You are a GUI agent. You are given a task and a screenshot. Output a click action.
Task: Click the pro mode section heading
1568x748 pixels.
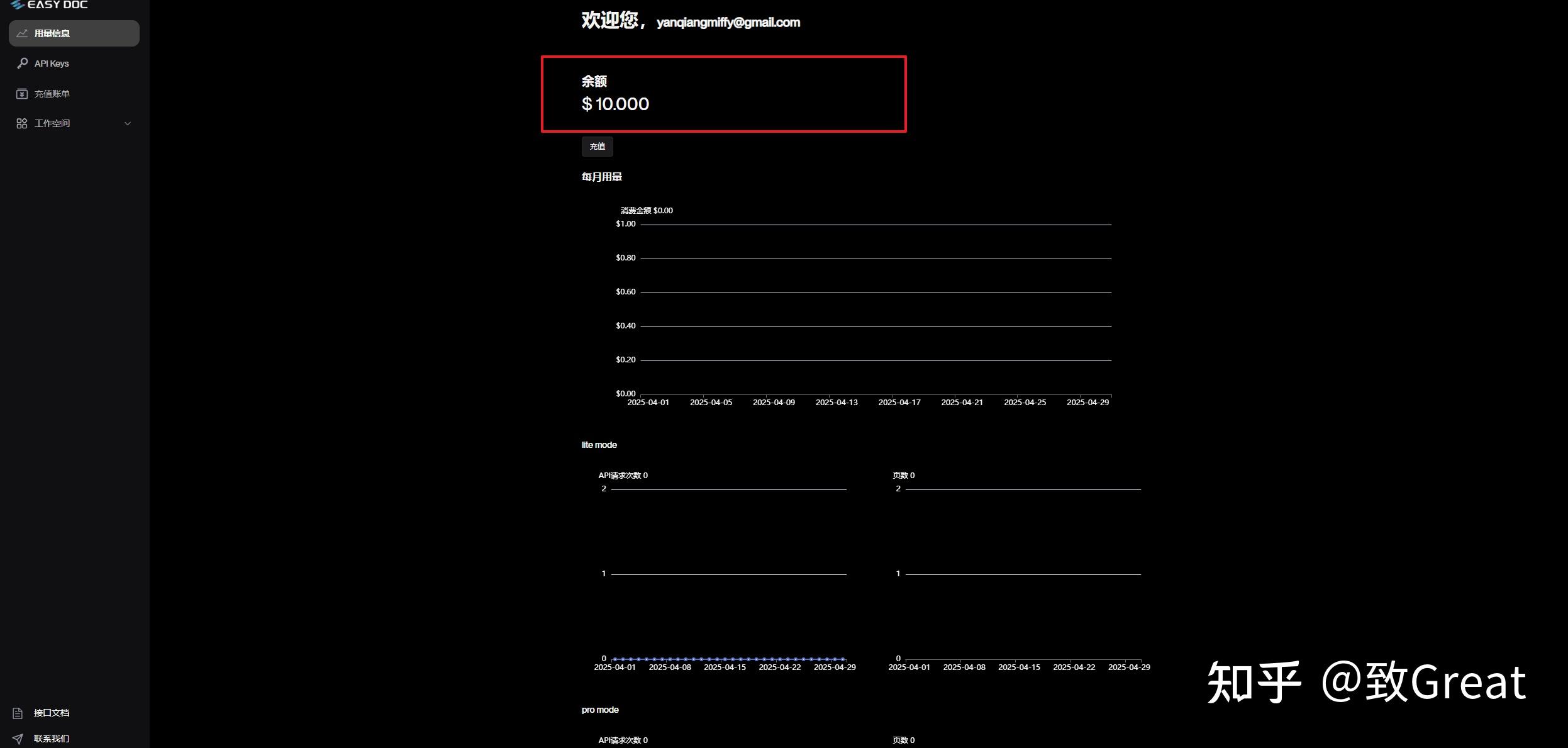click(x=599, y=709)
